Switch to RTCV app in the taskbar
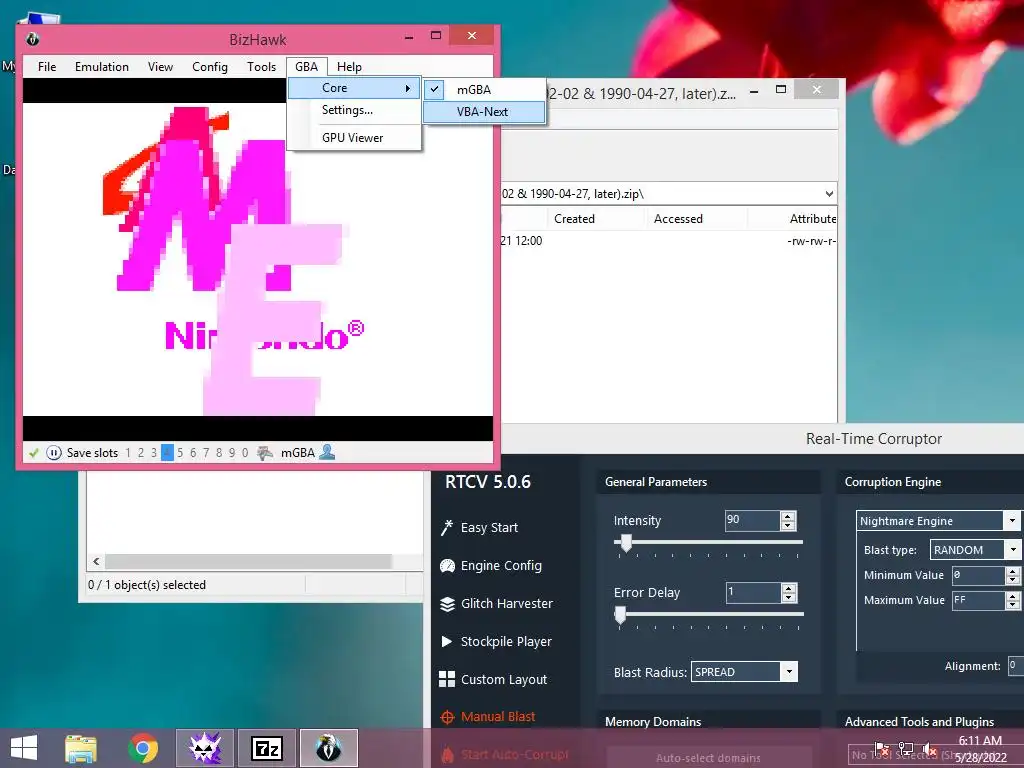The height and width of the screenshot is (768, 1024). (x=205, y=748)
